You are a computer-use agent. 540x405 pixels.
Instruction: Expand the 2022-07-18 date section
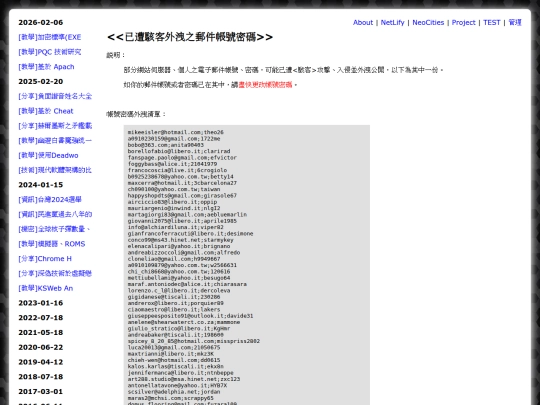click(41, 318)
